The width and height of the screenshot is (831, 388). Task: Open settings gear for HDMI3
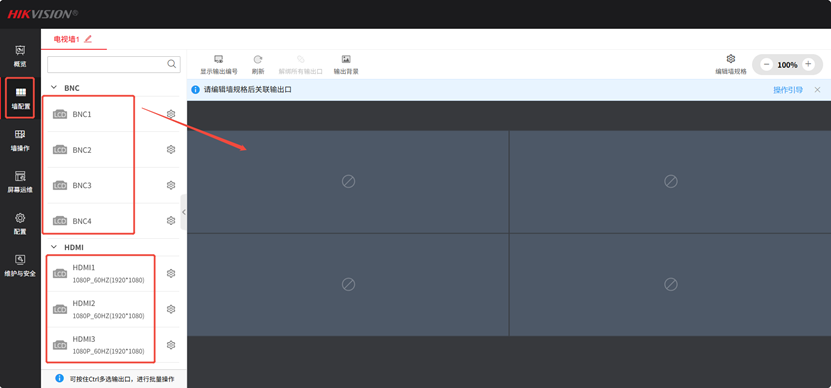(x=171, y=345)
